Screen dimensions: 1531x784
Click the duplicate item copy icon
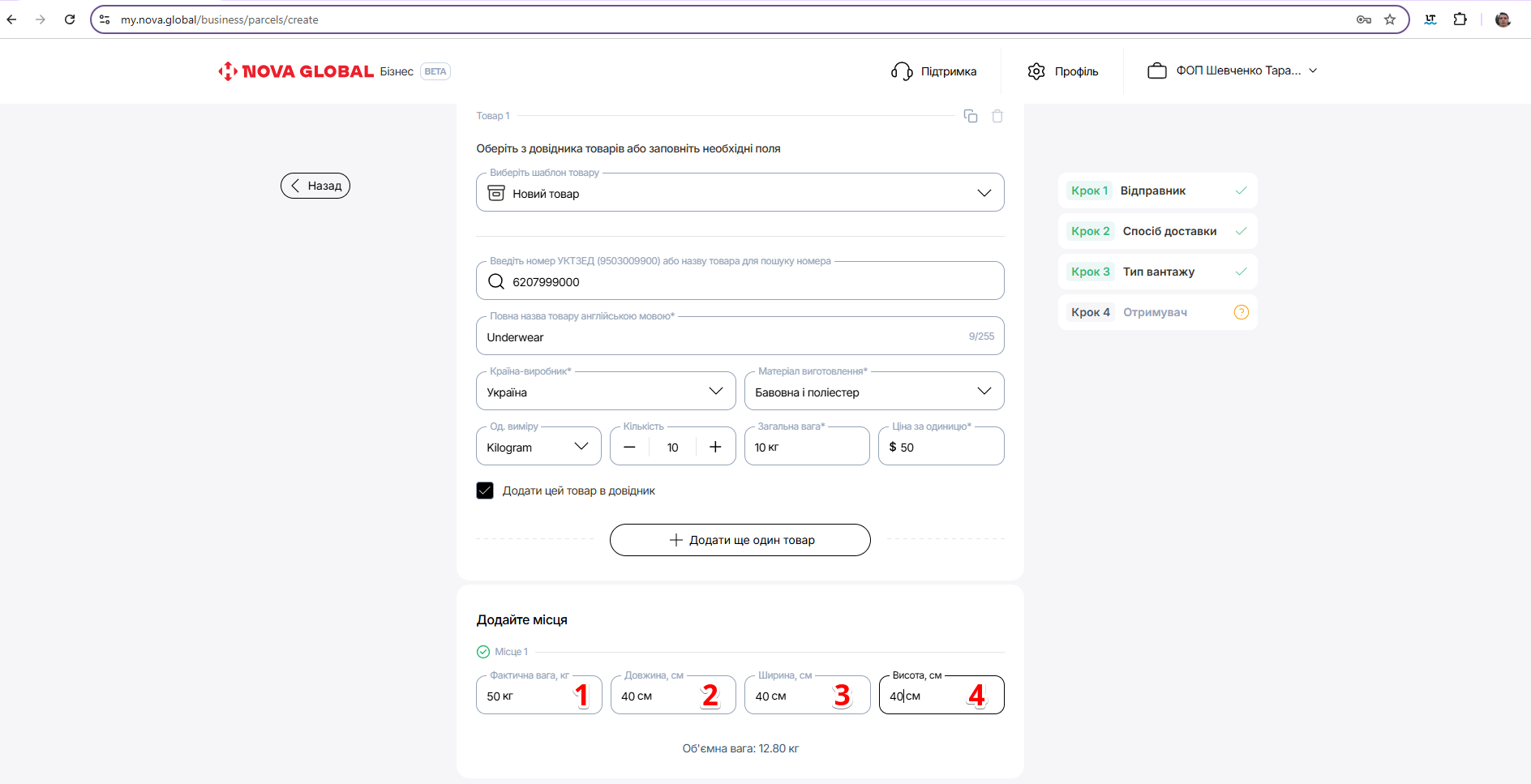tap(970, 116)
